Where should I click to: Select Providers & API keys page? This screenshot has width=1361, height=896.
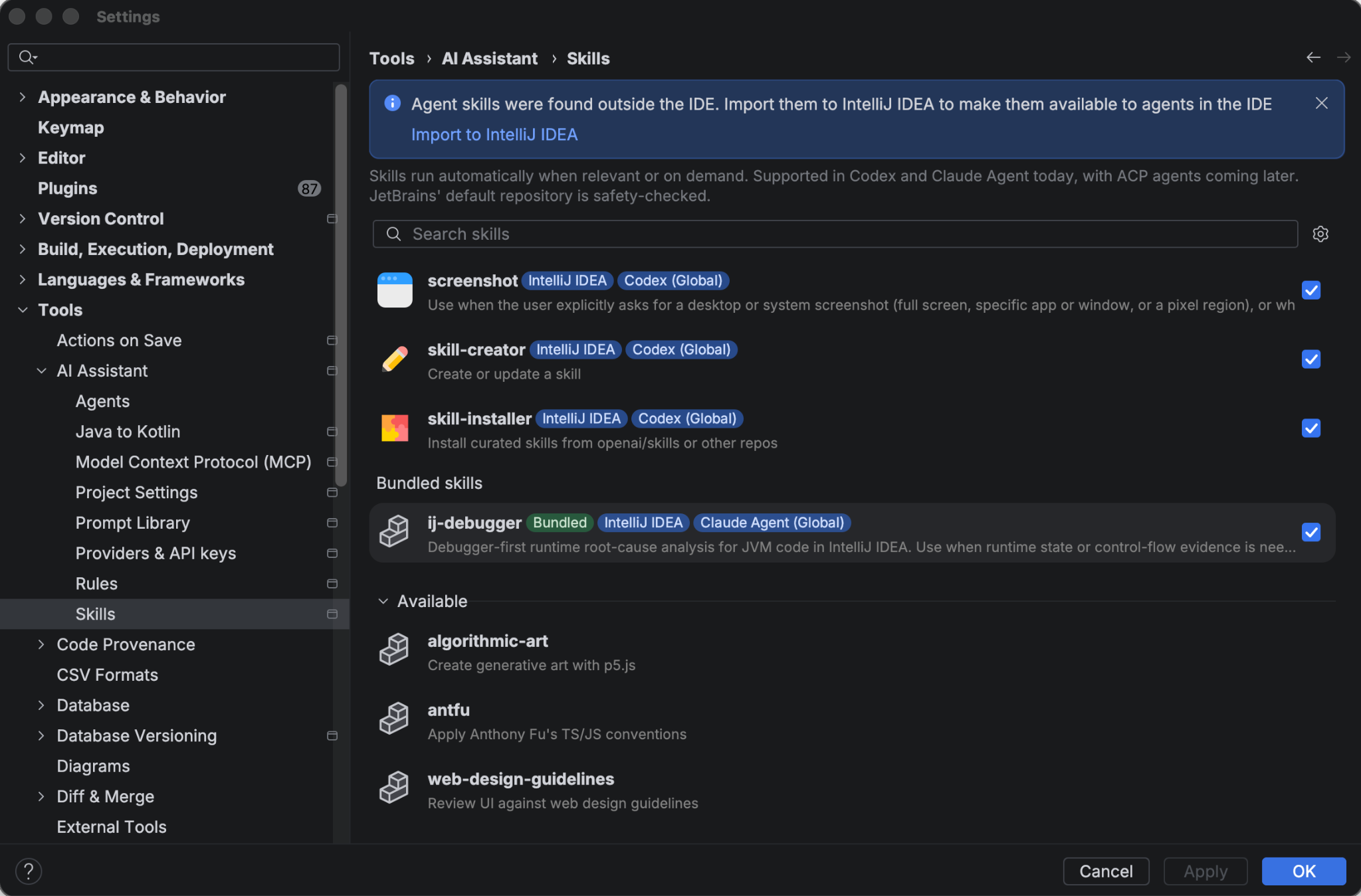tap(156, 553)
